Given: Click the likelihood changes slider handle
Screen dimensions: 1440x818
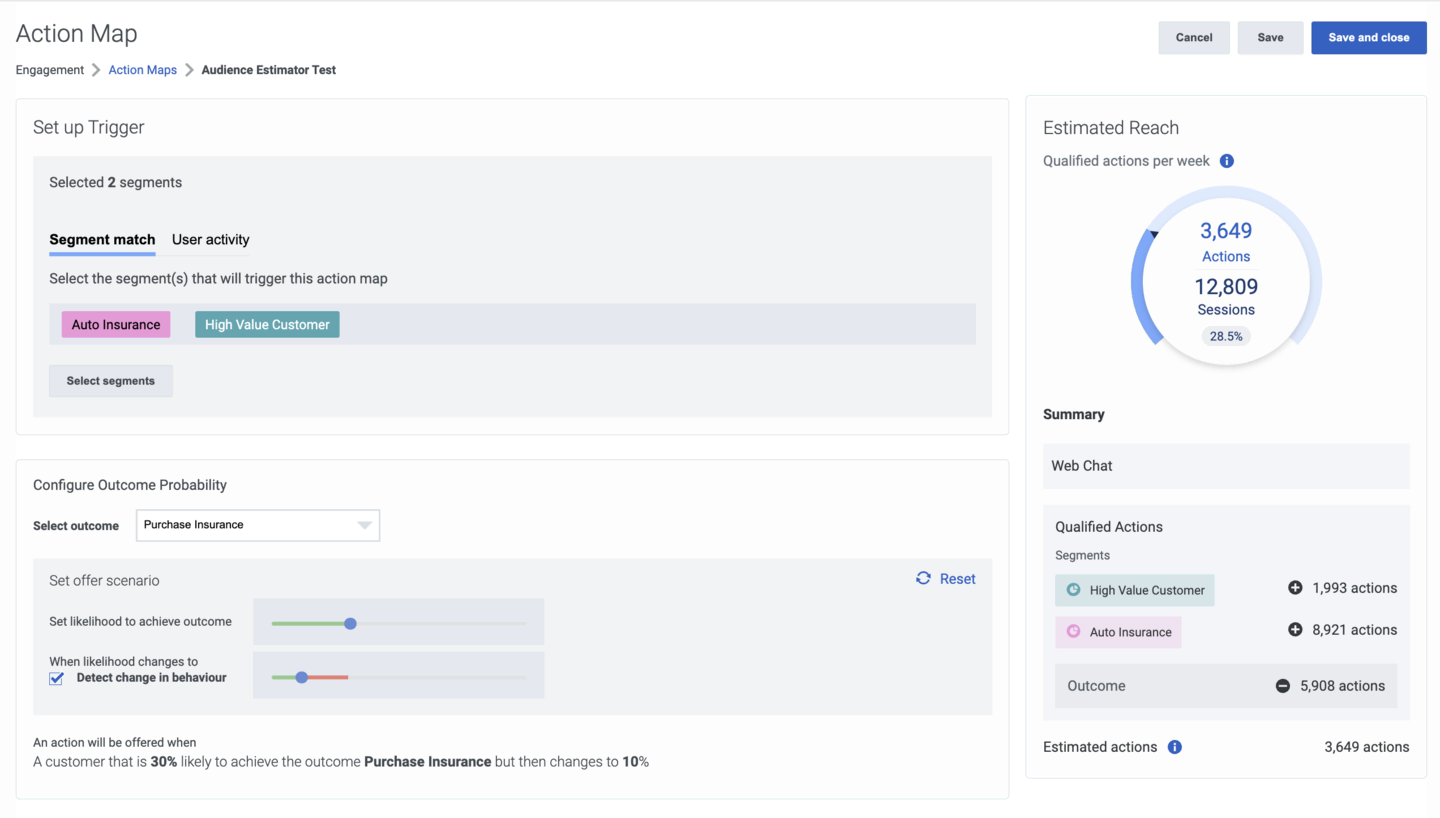Looking at the screenshot, I should pyautogui.click(x=301, y=677).
